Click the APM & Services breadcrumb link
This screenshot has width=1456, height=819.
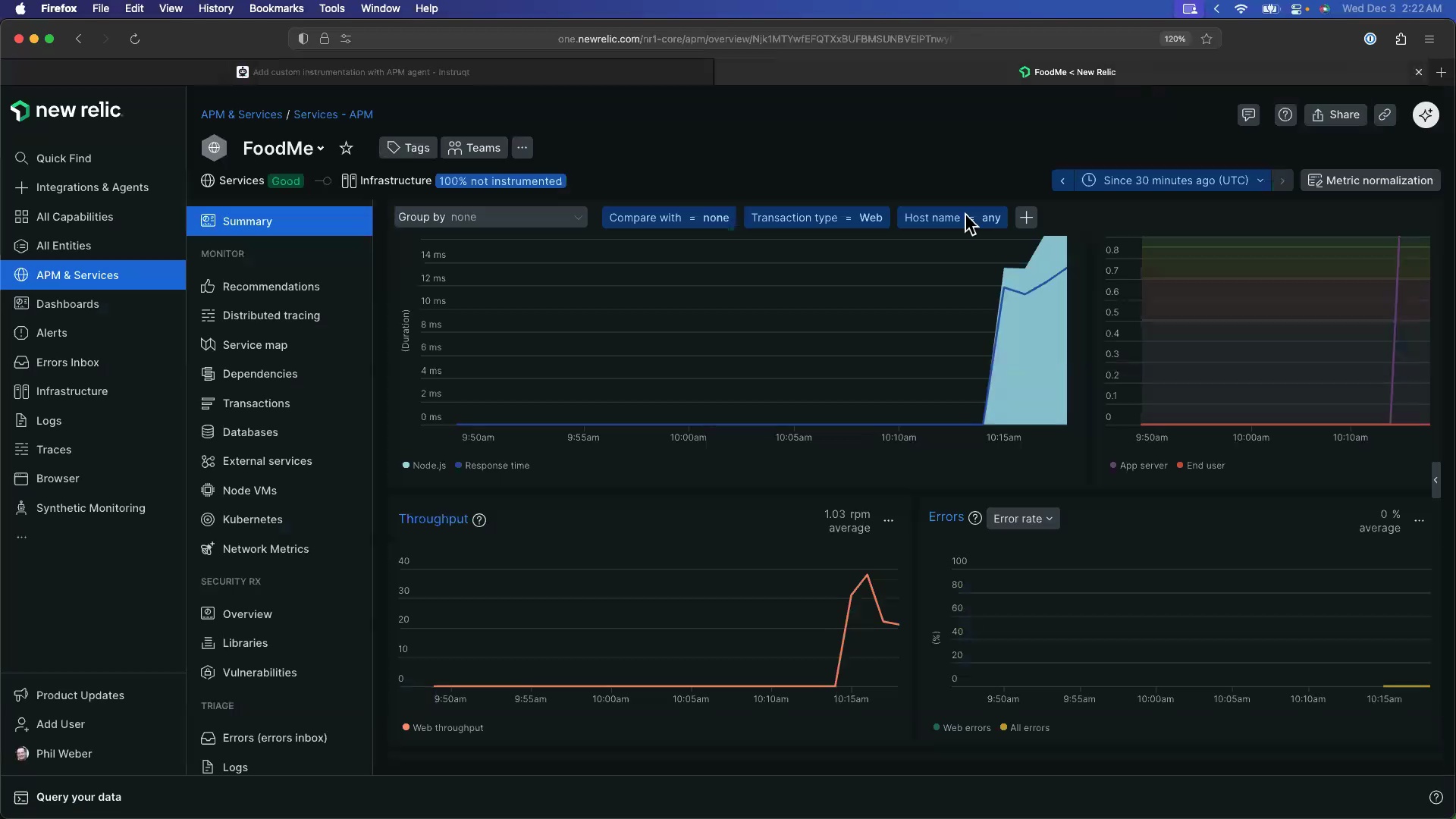tap(241, 115)
